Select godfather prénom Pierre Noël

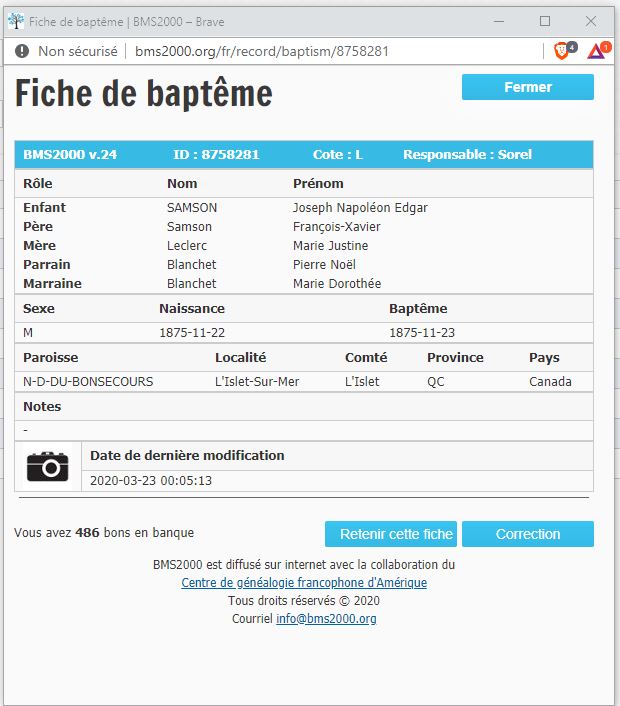[324, 264]
